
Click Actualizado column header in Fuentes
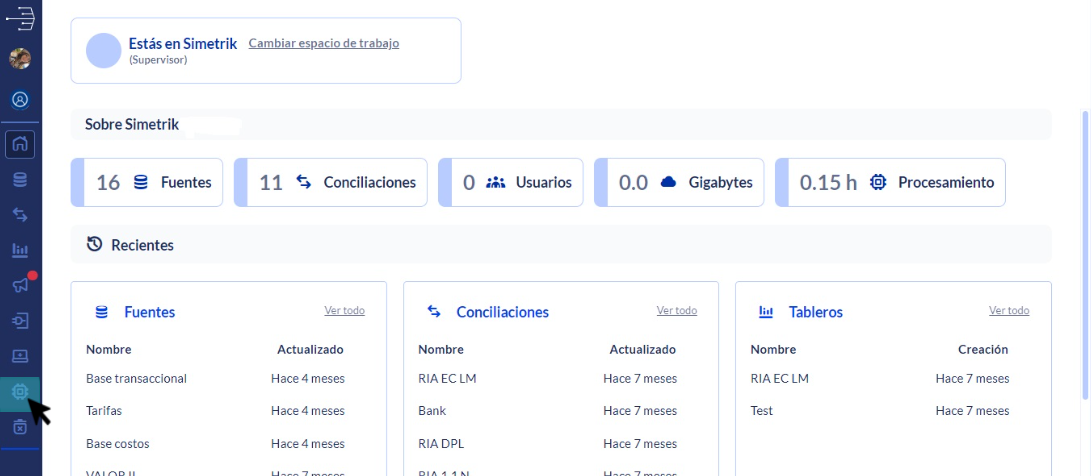310,349
